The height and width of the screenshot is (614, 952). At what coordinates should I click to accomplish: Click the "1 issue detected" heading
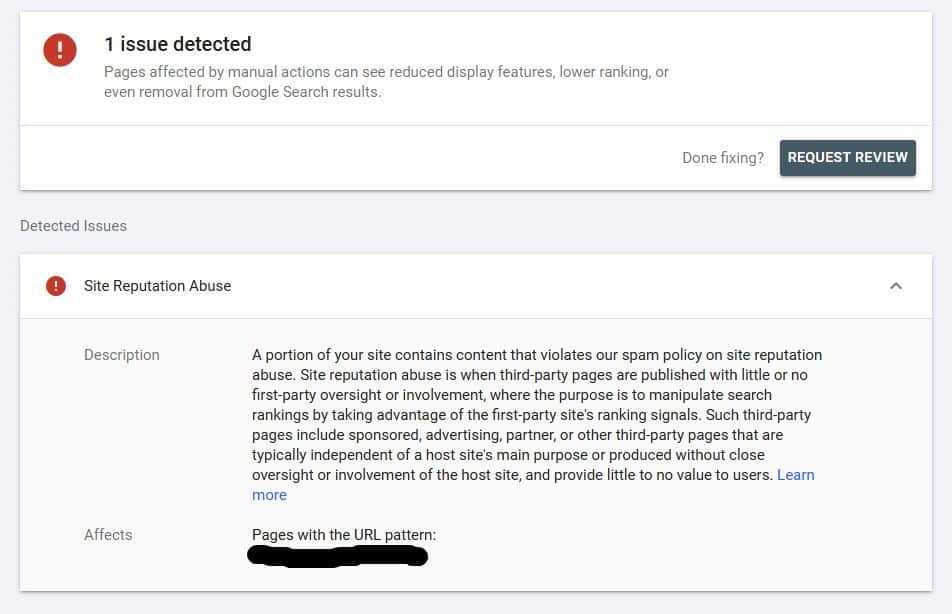(178, 44)
